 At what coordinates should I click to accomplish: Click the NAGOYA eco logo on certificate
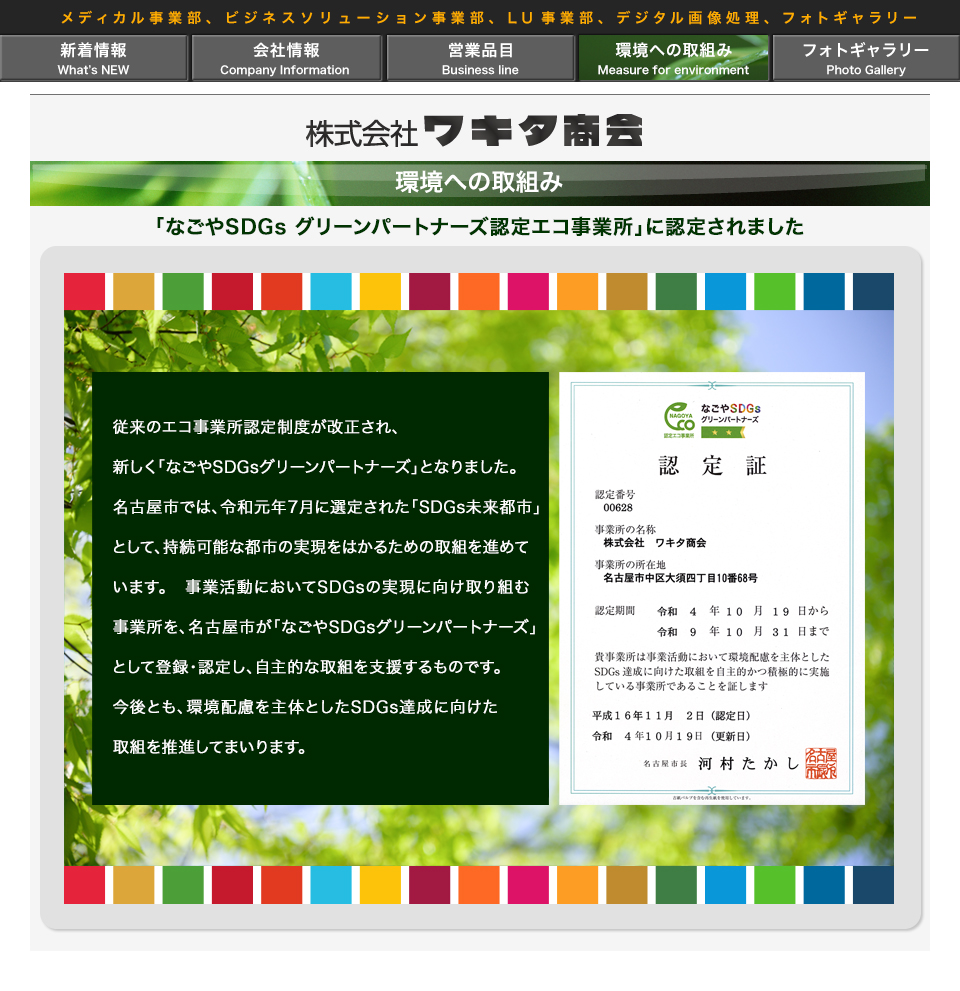point(679,420)
